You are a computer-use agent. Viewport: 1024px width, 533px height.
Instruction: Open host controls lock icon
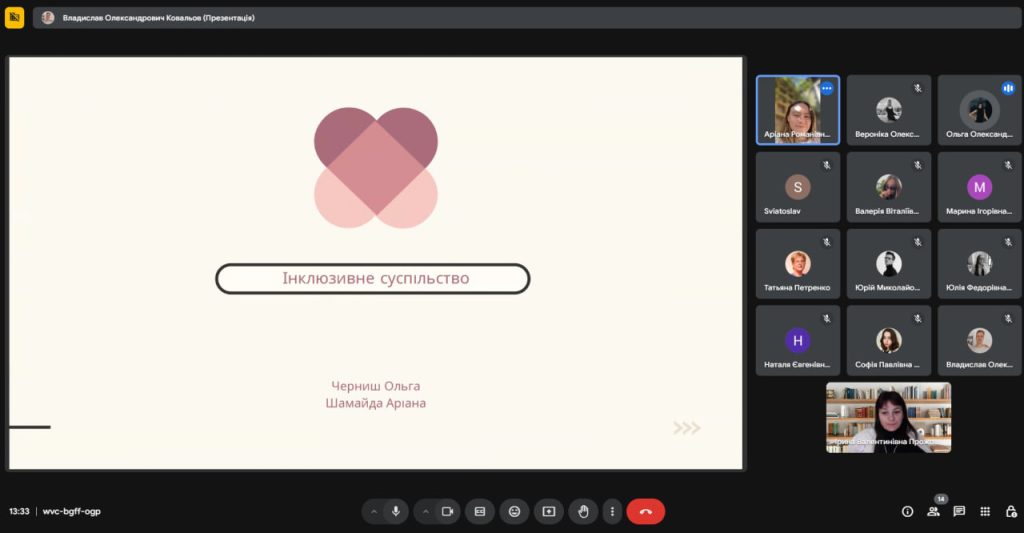(1010, 511)
